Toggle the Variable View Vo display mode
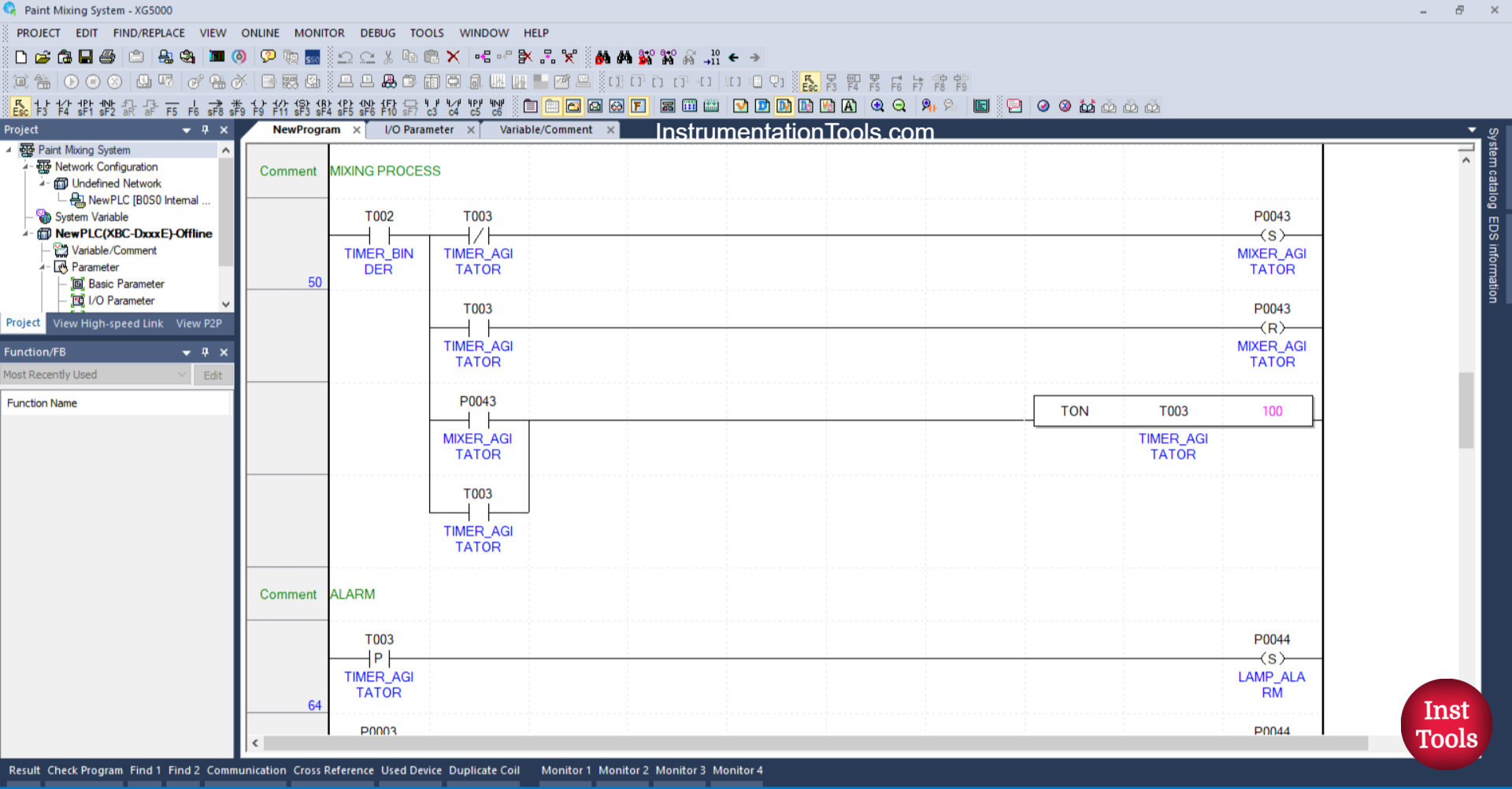Screen dimensions: 1512x789 827,106
